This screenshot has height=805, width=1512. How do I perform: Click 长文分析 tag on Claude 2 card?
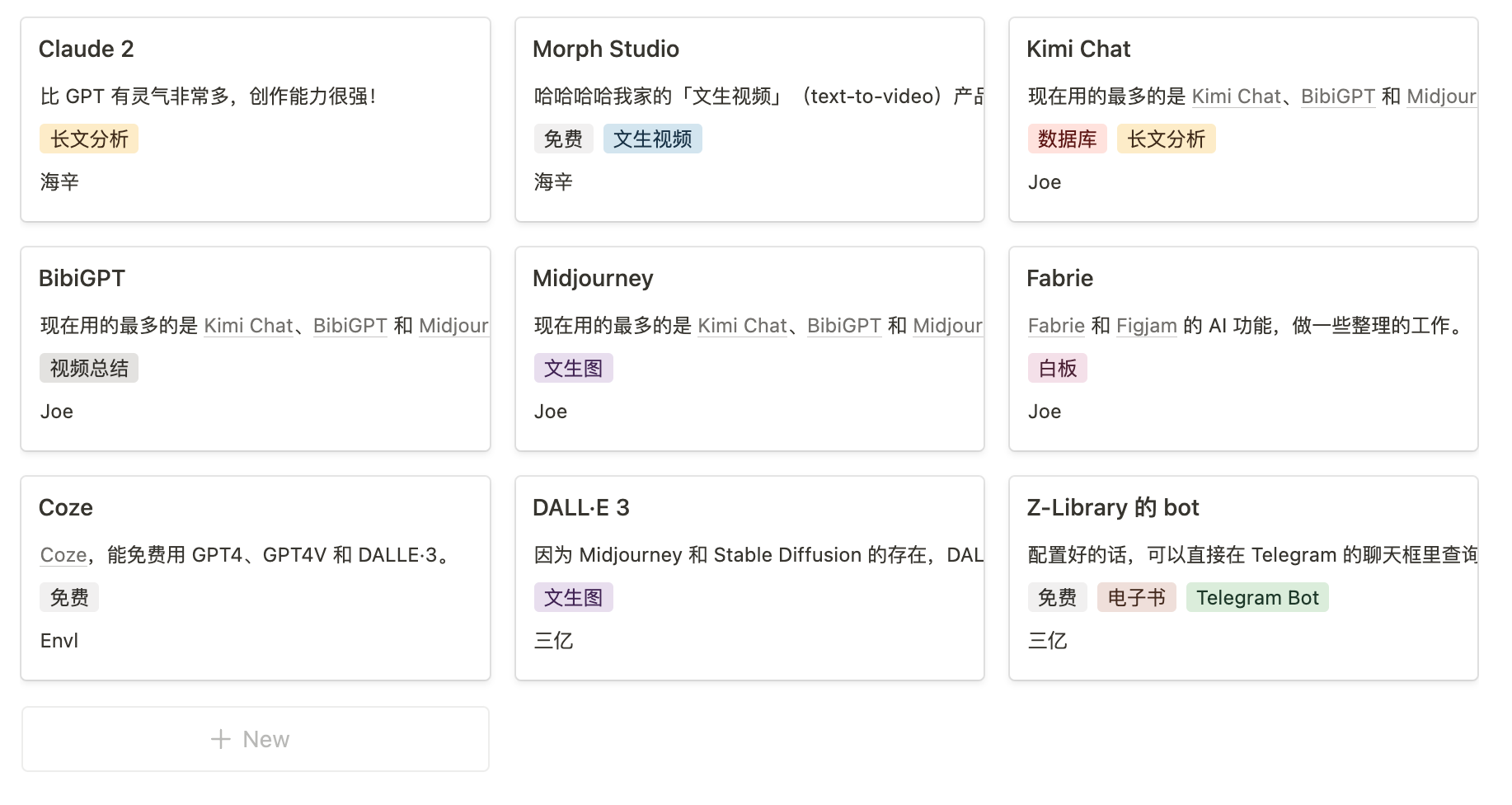point(89,139)
